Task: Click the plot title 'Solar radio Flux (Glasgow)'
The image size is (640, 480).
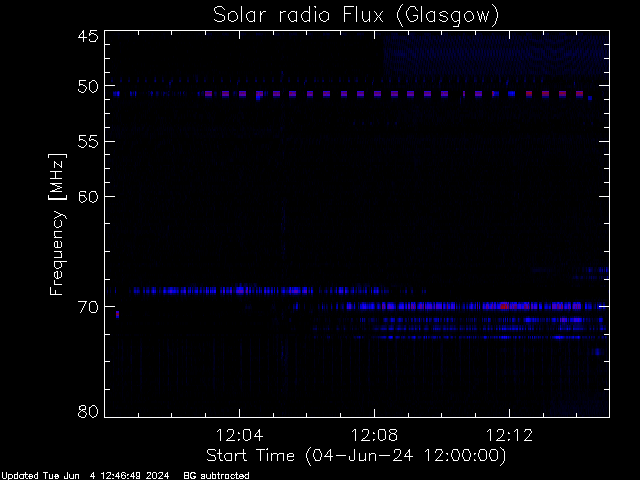Action: (356, 16)
